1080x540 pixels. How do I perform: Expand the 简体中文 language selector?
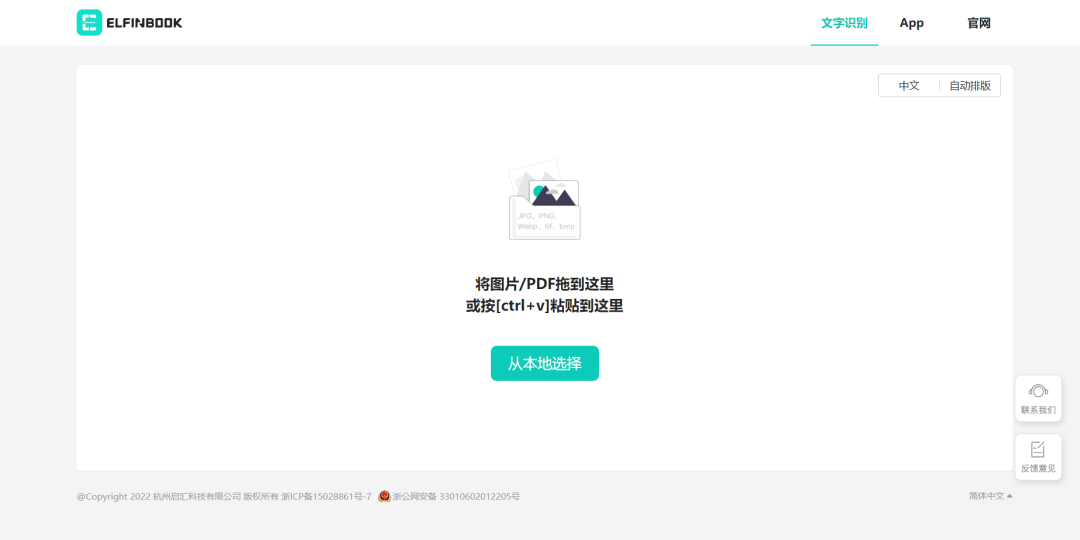click(x=990, y=496)
